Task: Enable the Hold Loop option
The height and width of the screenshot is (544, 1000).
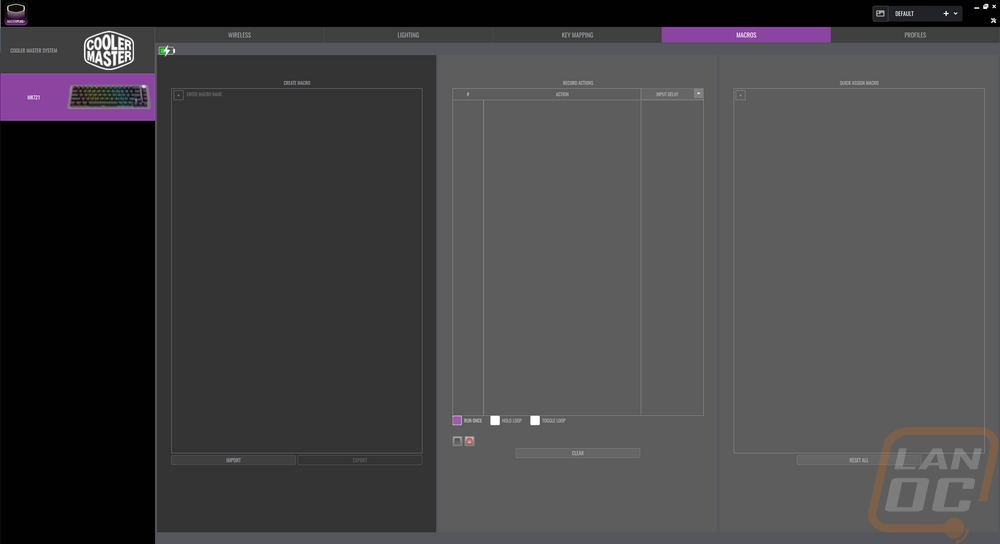Action: [495, 421]
